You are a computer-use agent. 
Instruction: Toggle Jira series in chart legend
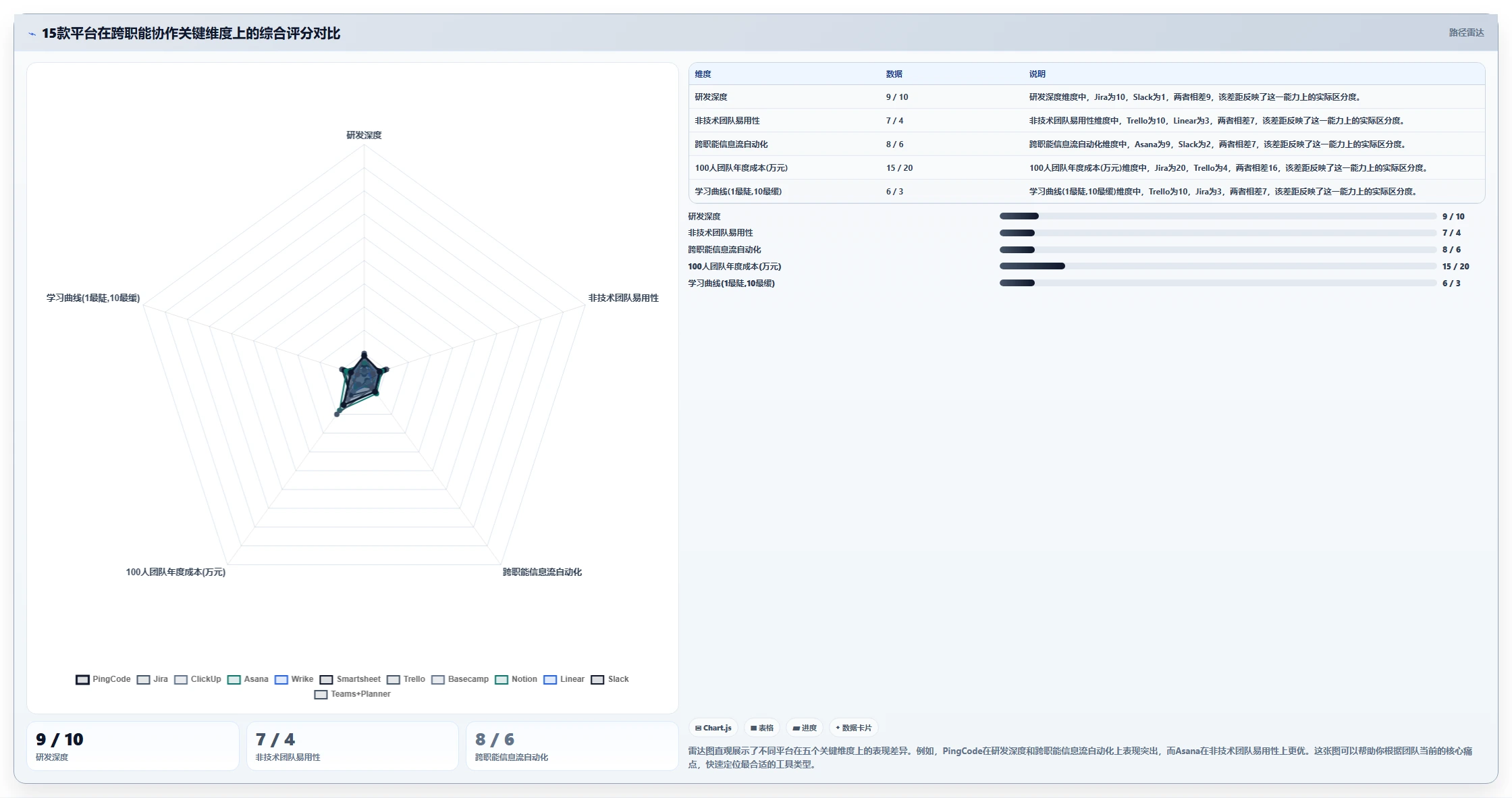(152, 679)
